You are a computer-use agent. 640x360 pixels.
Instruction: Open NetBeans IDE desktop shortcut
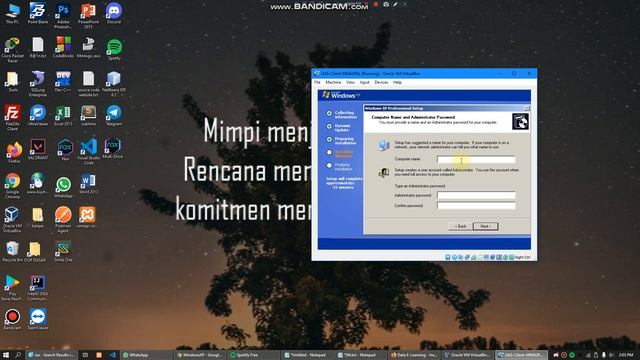coord(114,84)
